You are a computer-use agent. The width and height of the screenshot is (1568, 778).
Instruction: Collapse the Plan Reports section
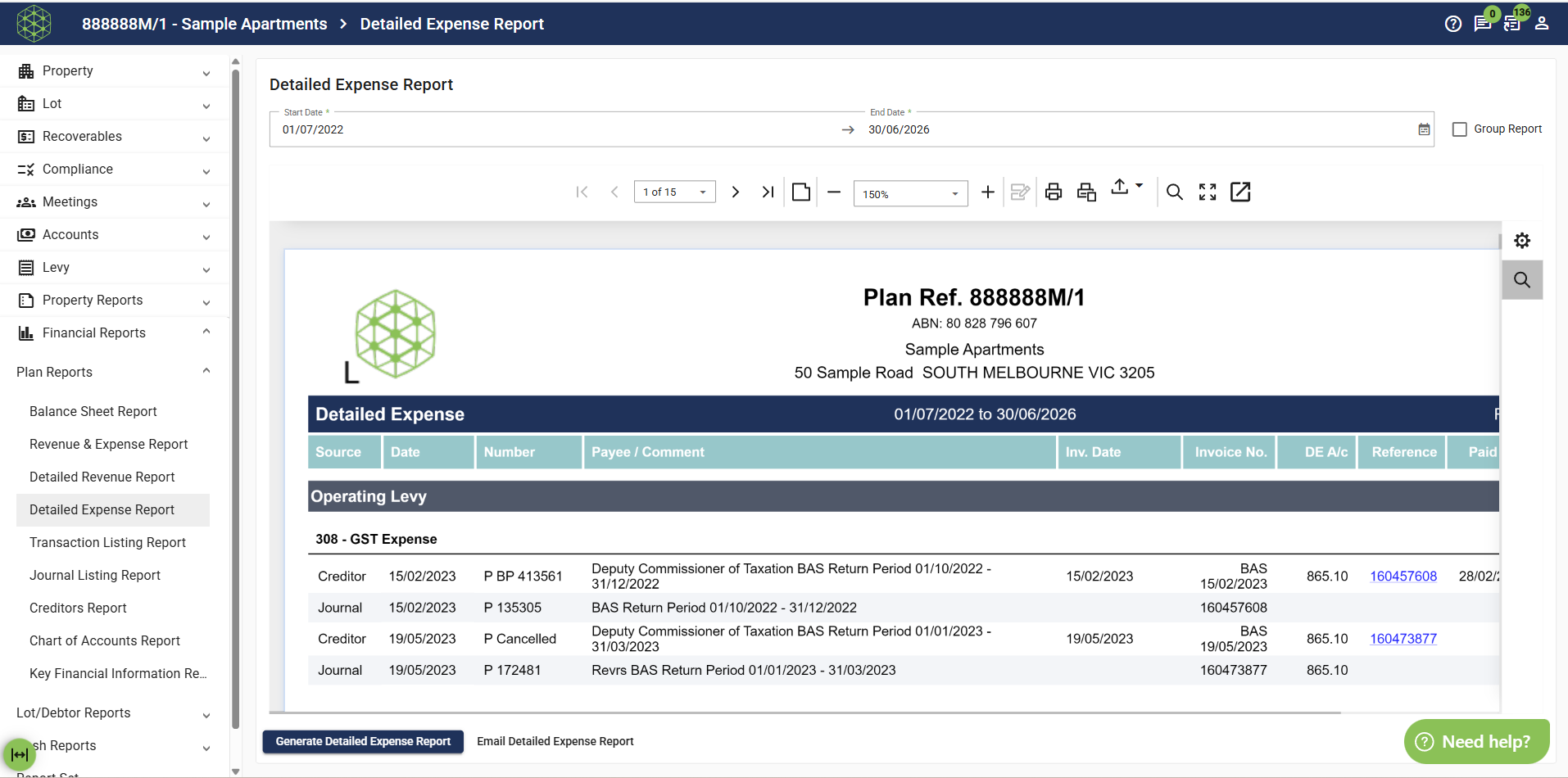115,372
